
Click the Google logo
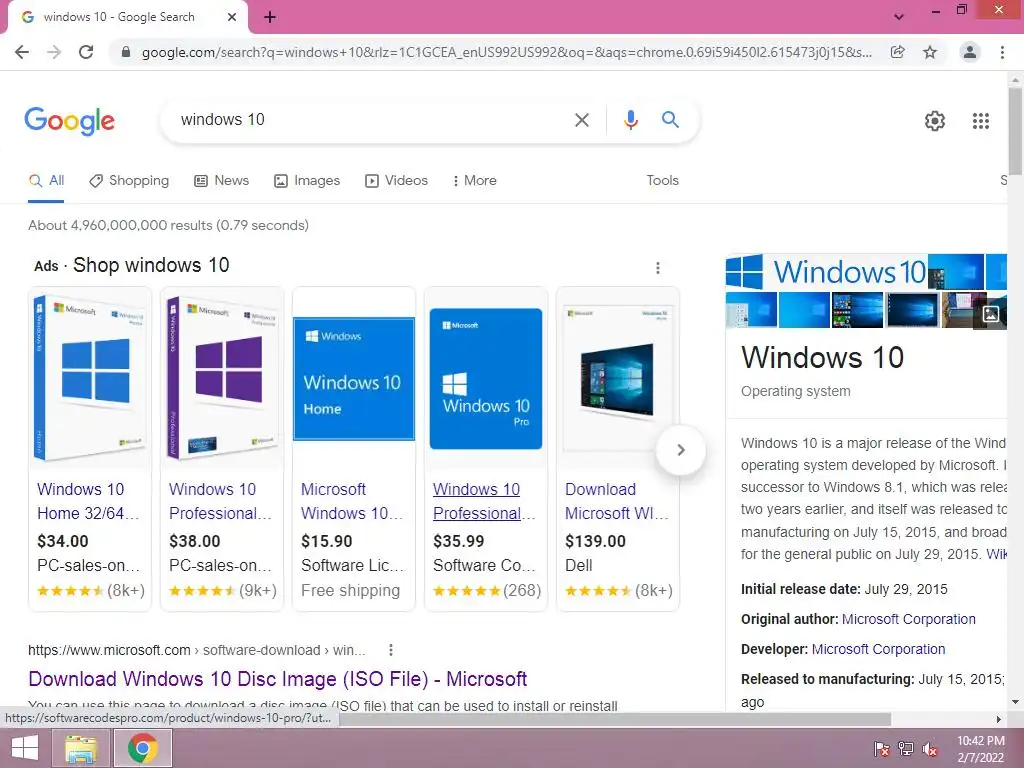[69, 121]
